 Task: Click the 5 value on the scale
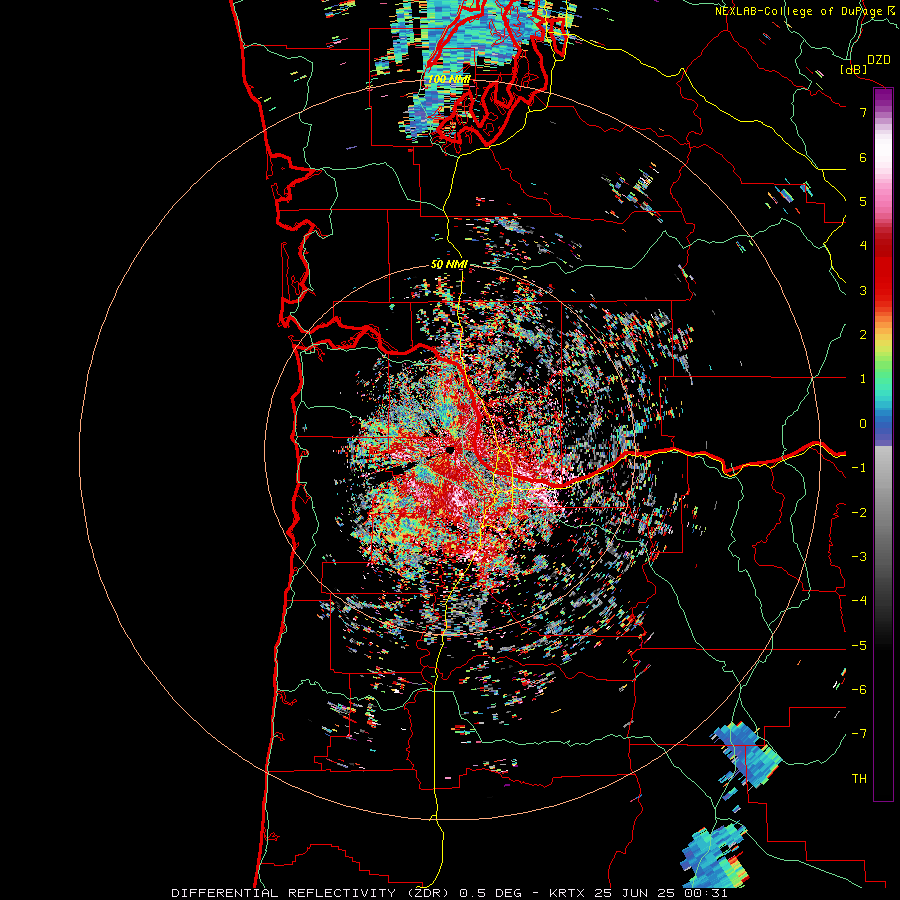click(x=863, y=201)
